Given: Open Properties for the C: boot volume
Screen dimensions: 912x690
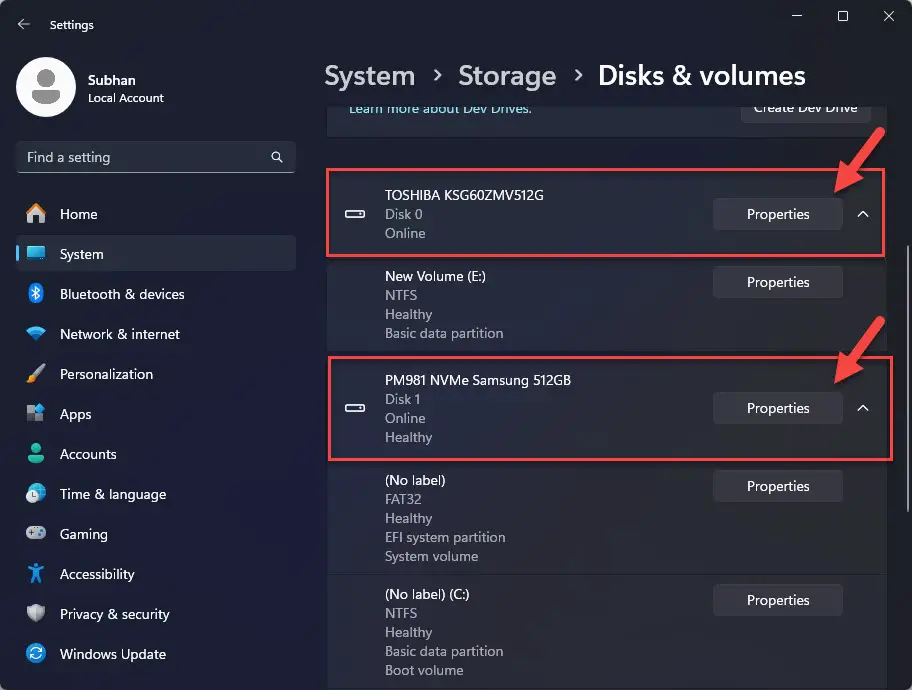Looking at the screenshot, I should tap(777, 600).
